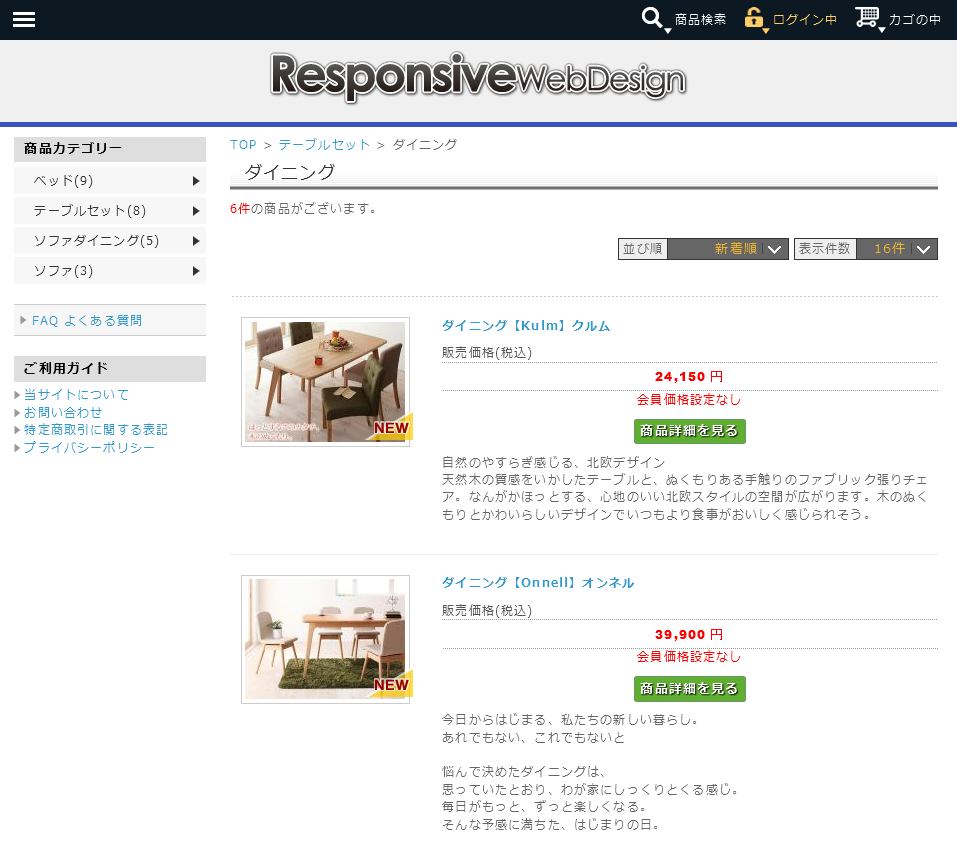
Task: Select ベッド(9) category
Action: pyautogui.click(x=110, y=181)
